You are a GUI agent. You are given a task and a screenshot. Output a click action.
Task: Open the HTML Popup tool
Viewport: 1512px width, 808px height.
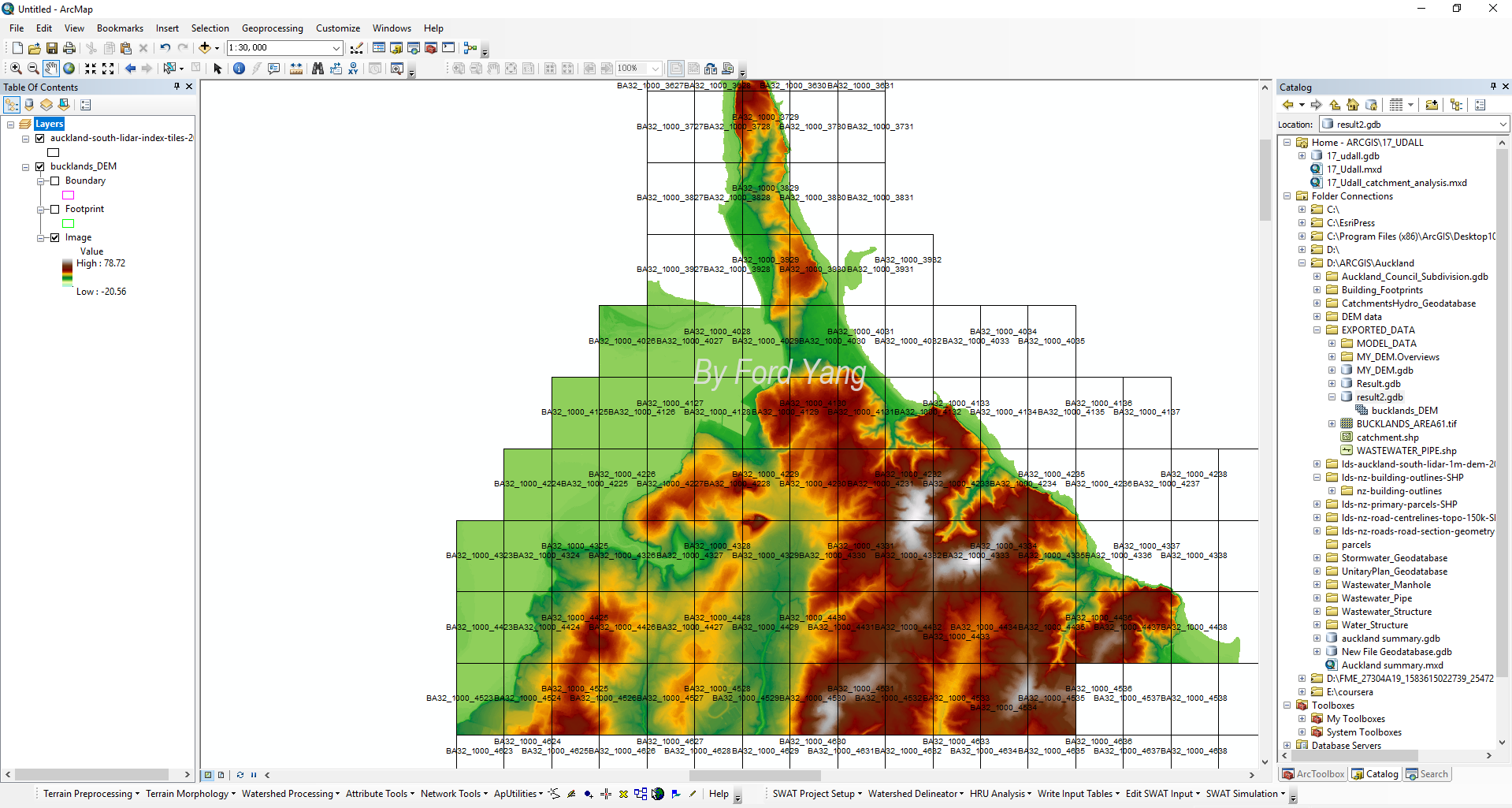pos(274,69)
